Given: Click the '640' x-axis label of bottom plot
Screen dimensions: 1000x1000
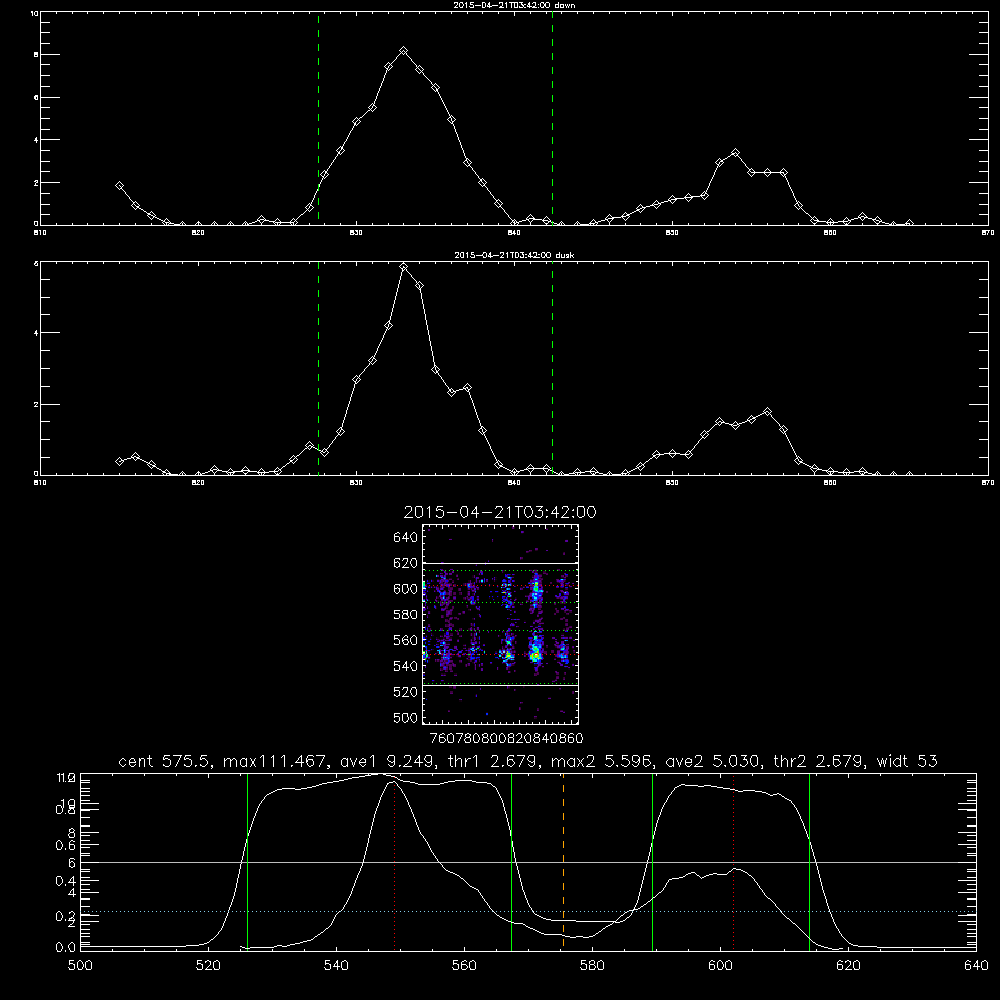Looking at the screenshot, I should point(976,965).
